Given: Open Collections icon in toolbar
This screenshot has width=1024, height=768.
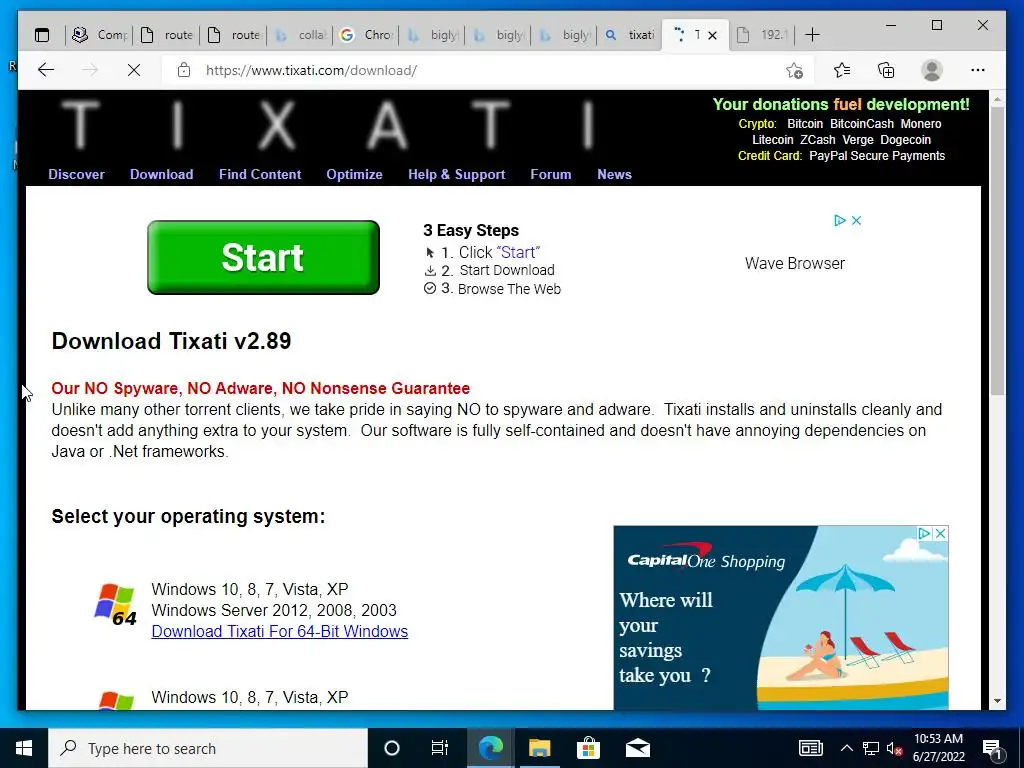Looking at the screenshot, I should pos(886,70).
